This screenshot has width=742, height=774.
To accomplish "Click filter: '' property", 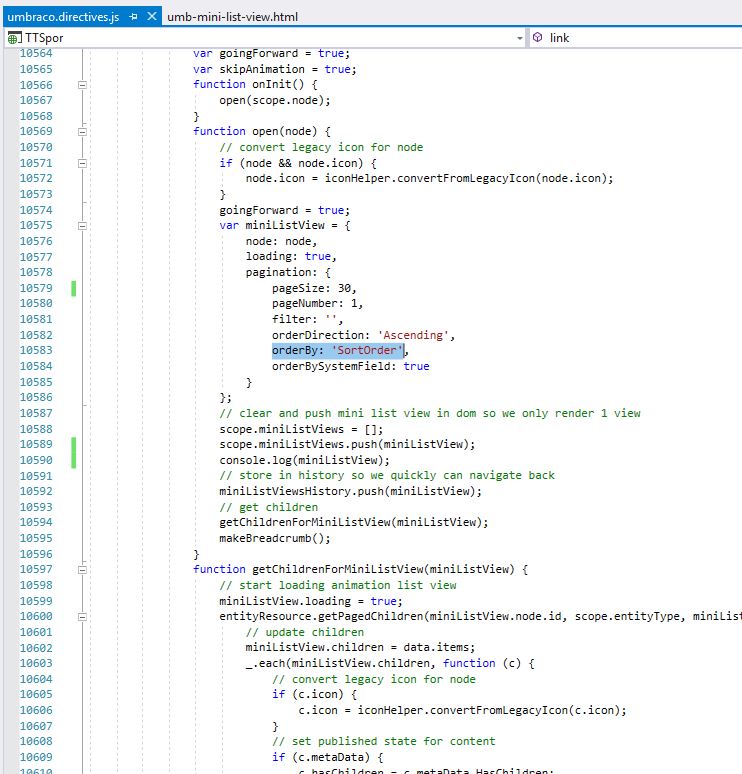I will (308, 319).
